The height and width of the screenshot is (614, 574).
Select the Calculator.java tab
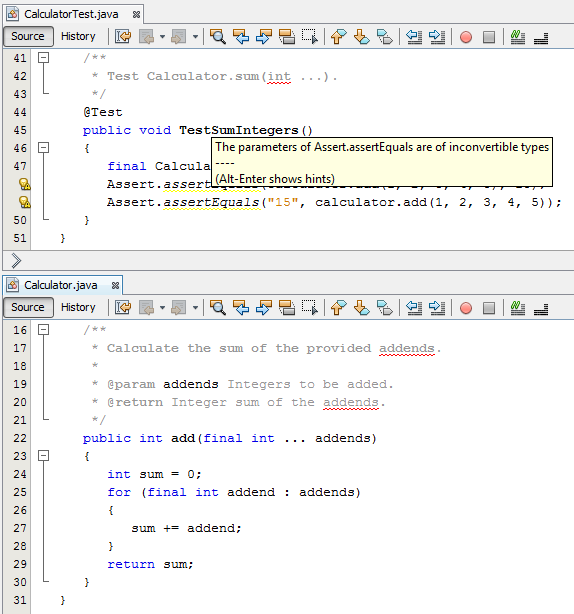pos(61,285)
